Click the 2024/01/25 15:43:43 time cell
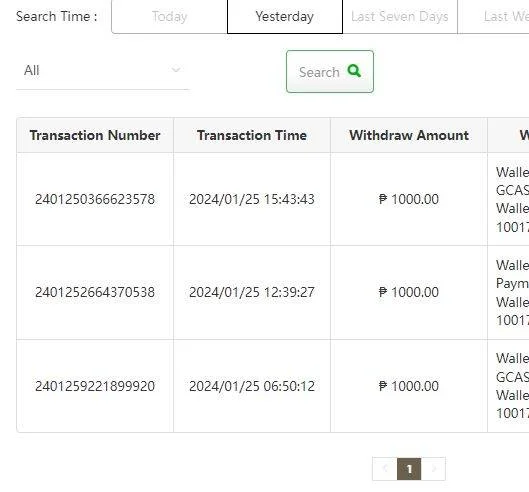The image size is (529, 492). pos(252,199)
